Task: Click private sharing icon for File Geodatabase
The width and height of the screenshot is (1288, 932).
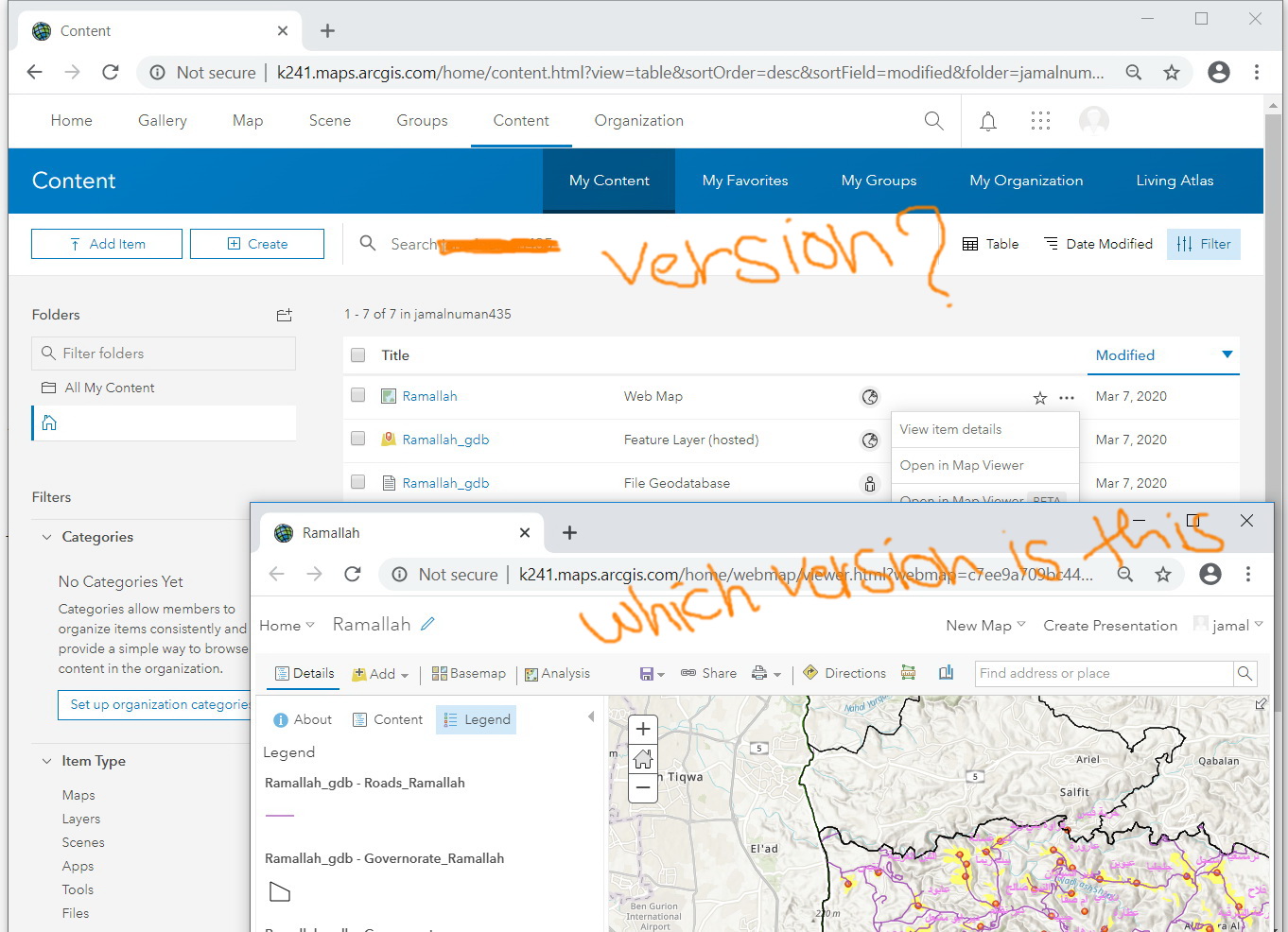Action: point(870,484)
